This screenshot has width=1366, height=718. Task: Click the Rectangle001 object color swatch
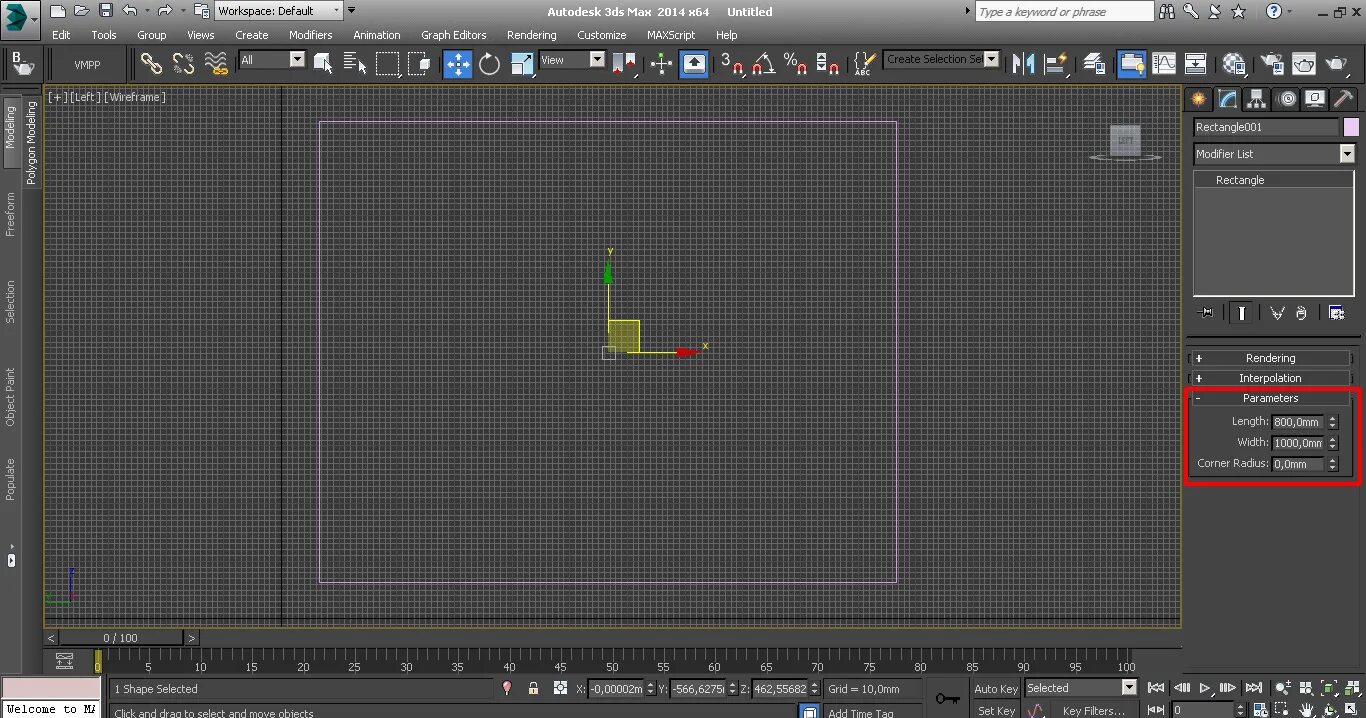[1351, 127]
